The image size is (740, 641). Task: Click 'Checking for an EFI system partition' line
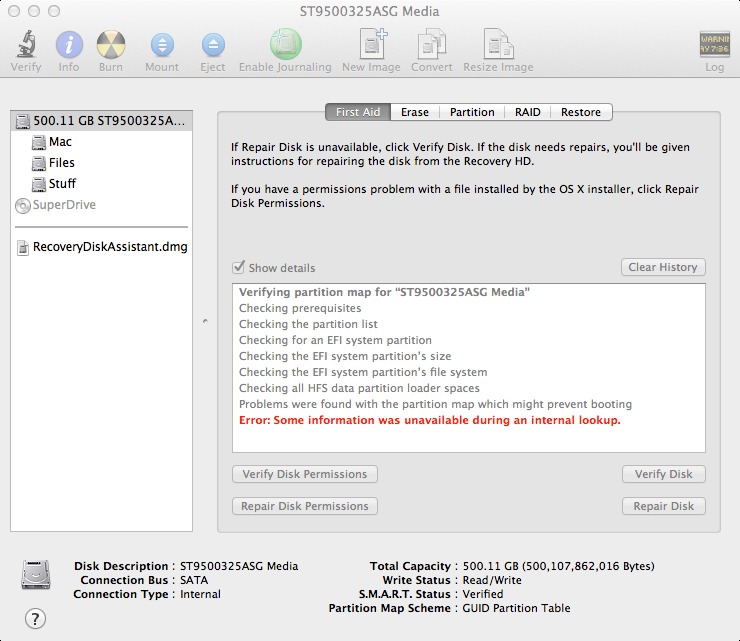335,340
